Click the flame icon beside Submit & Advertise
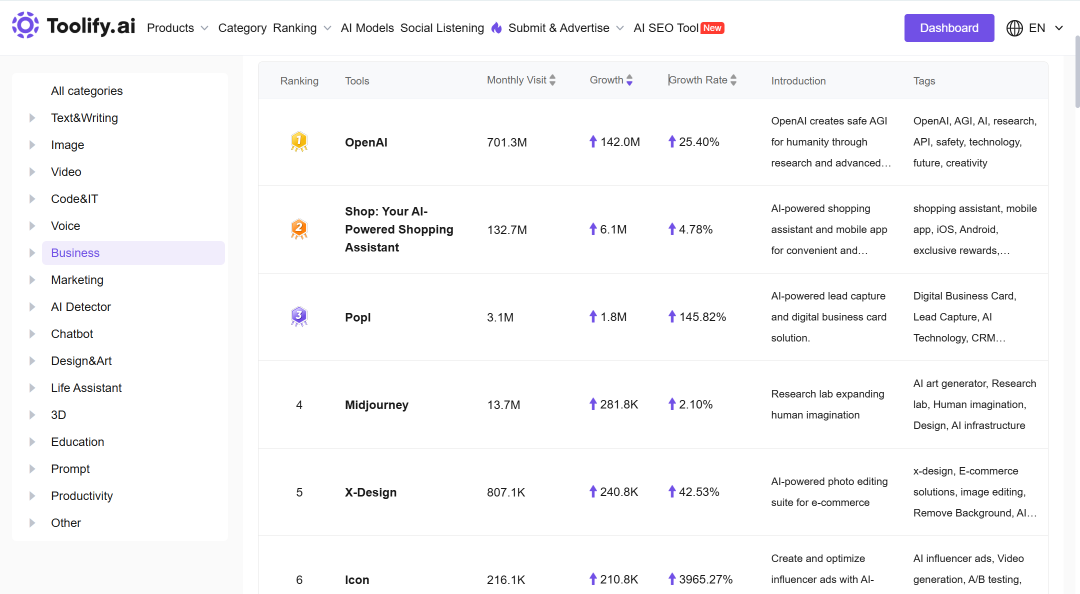 click(497, 28)
